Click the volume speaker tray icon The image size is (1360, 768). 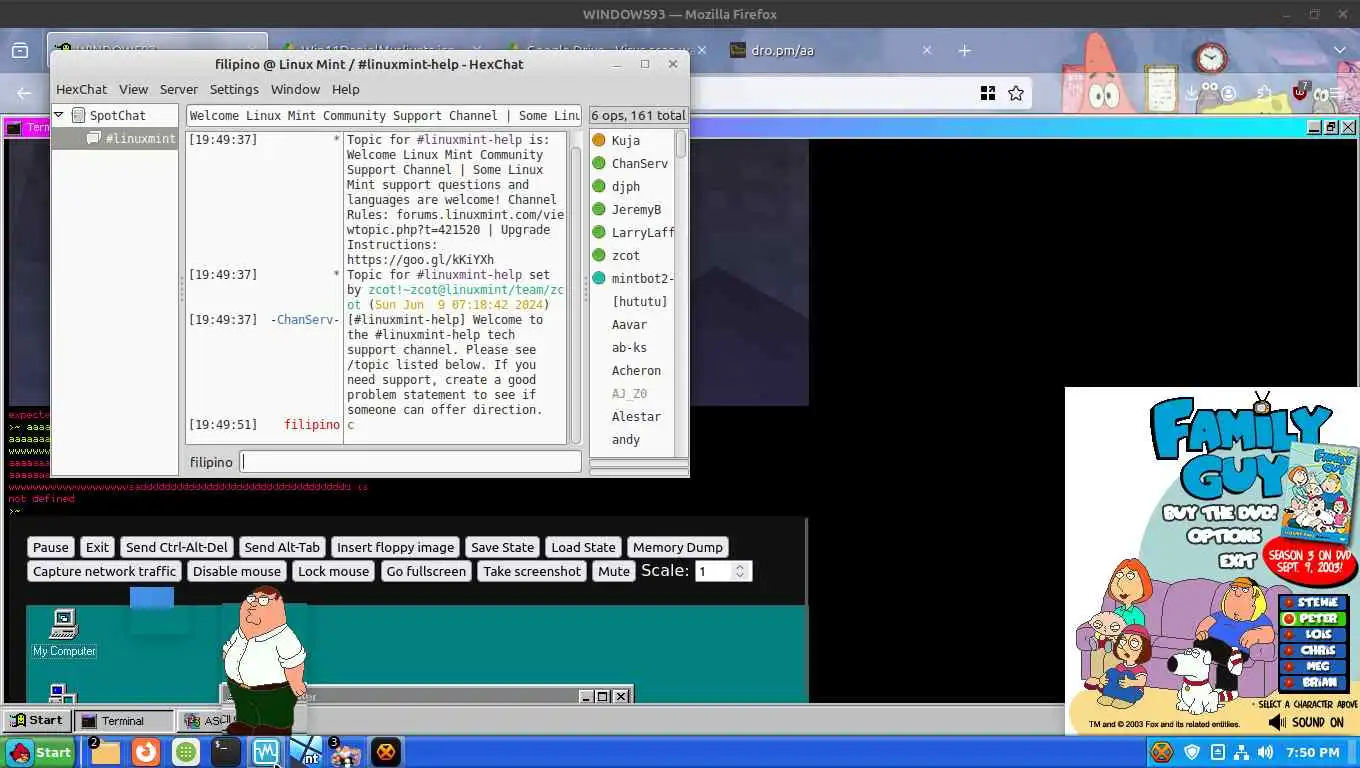tap(1265, 752)
